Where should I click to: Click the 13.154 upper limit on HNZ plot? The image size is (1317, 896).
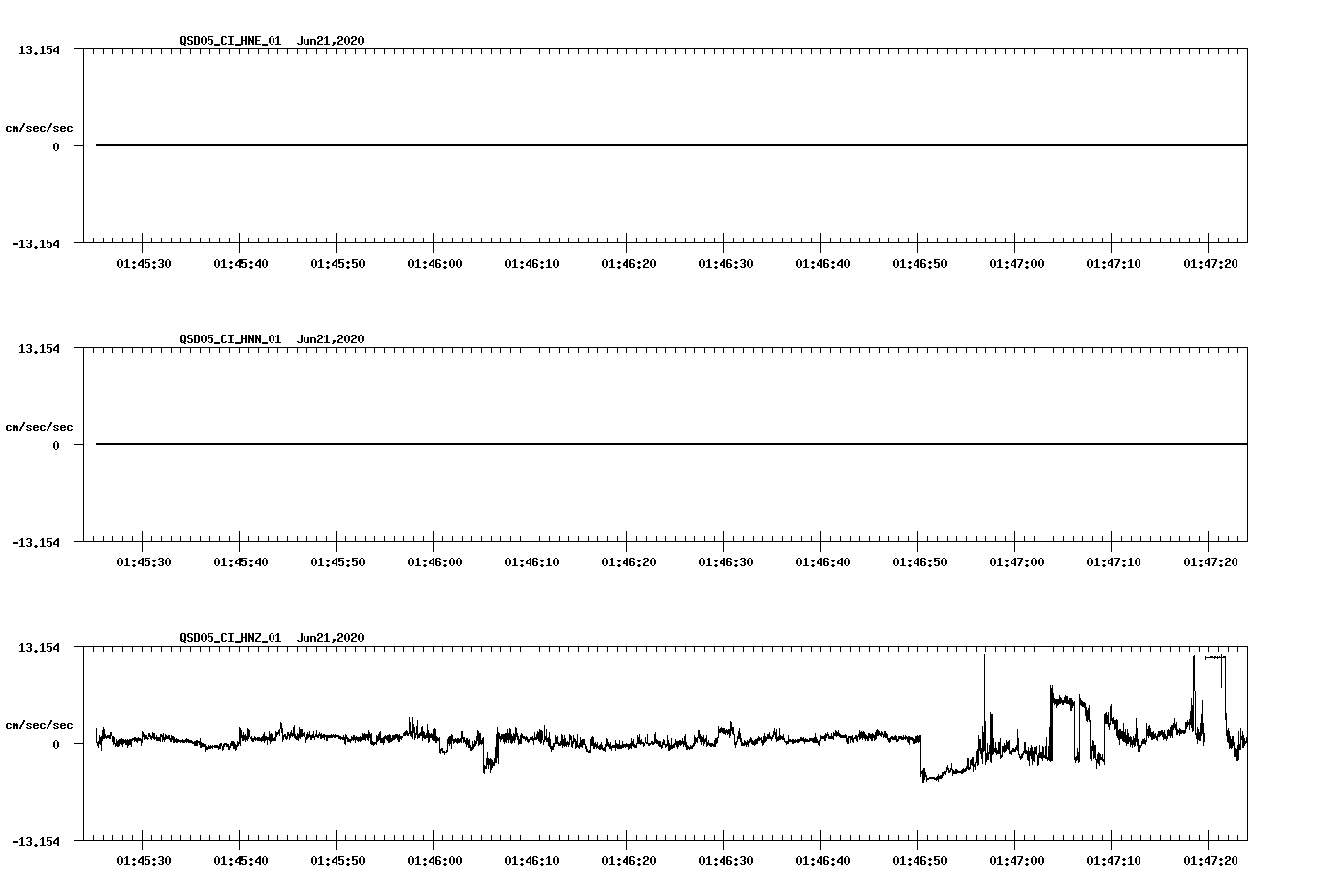click(39, 647)
